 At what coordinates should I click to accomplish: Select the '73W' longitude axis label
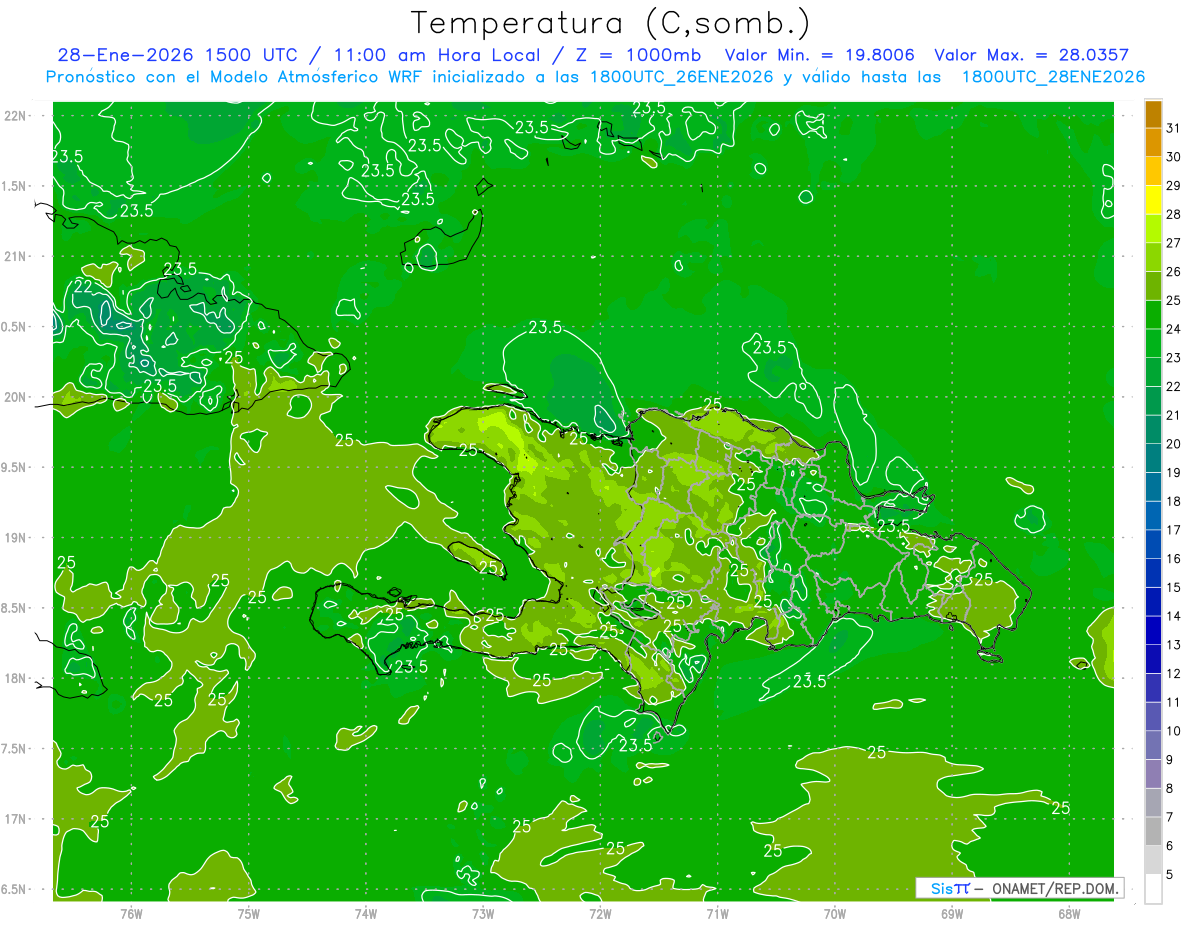tap(483, 914)
